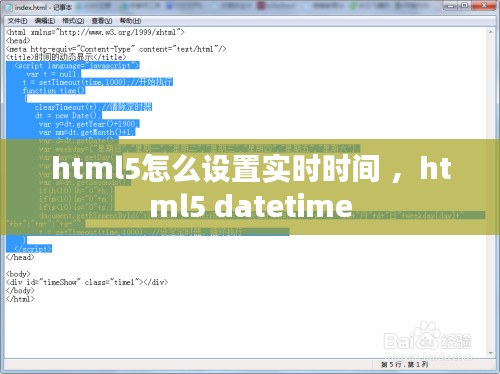Click the closing </body> tag line
500x374 pixels.
click(20, 290)
